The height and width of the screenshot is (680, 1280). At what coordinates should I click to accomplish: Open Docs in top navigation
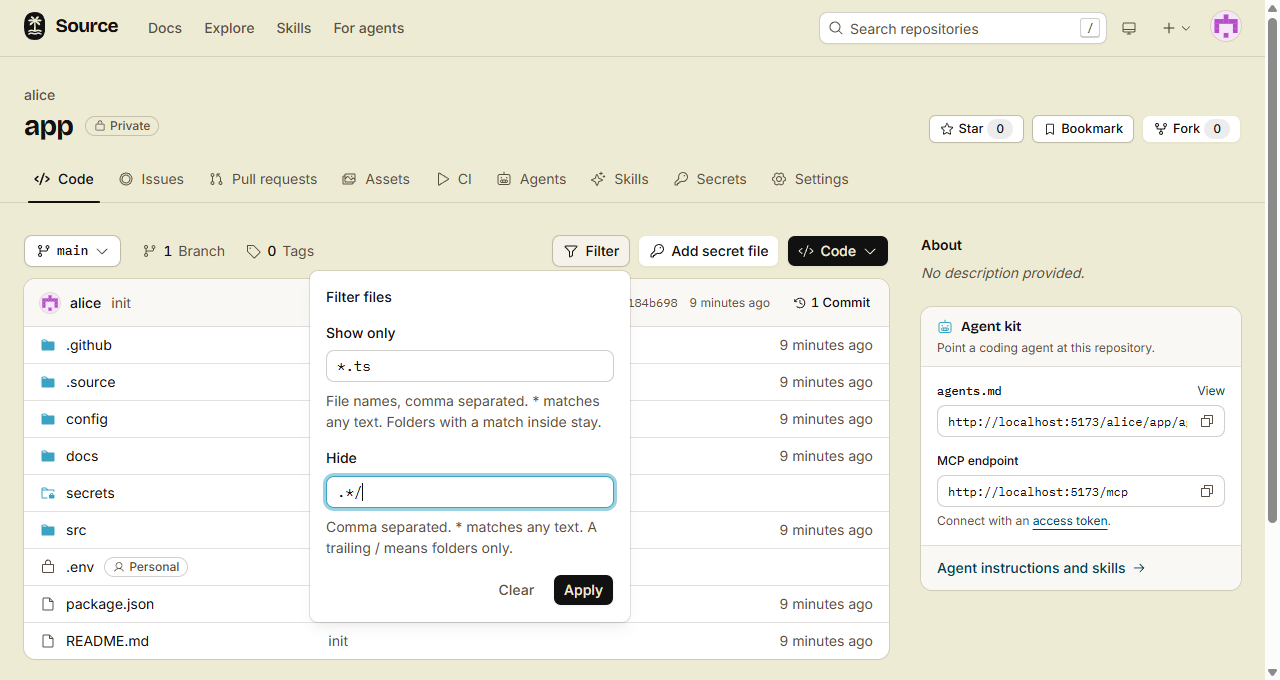[165, 28]
